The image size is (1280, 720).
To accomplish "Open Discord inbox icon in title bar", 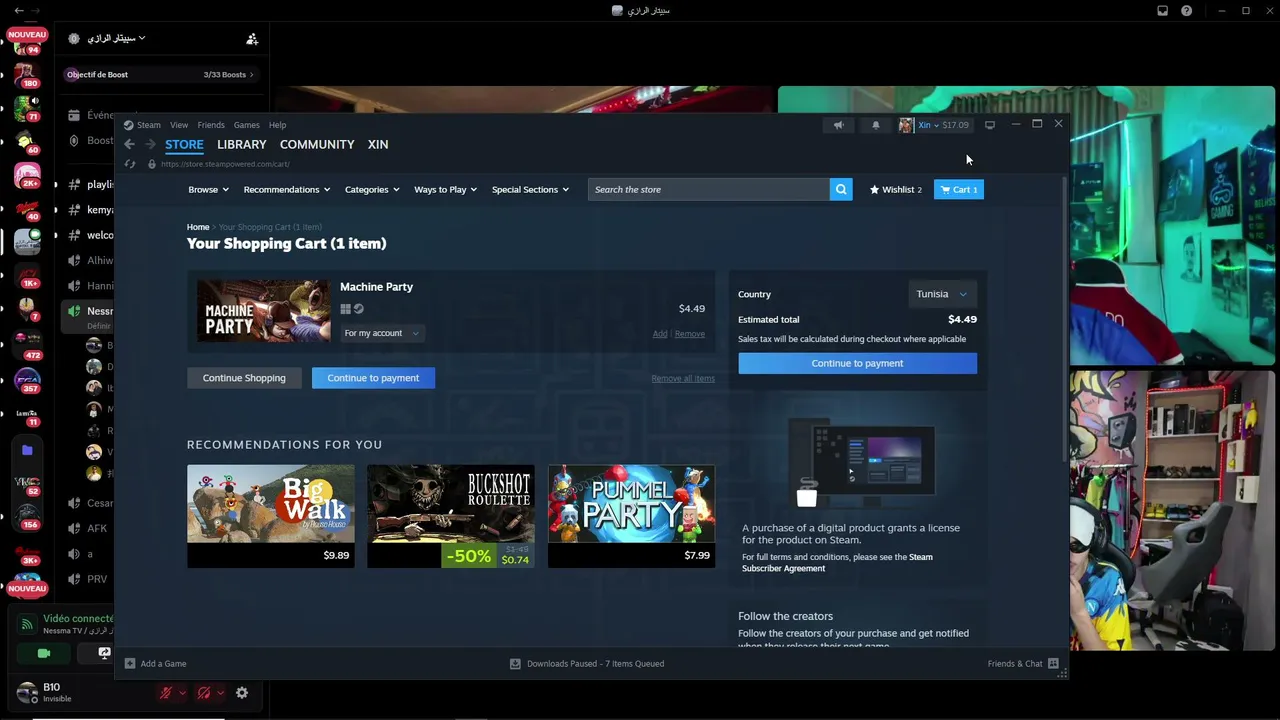I will click(1162, 11).
